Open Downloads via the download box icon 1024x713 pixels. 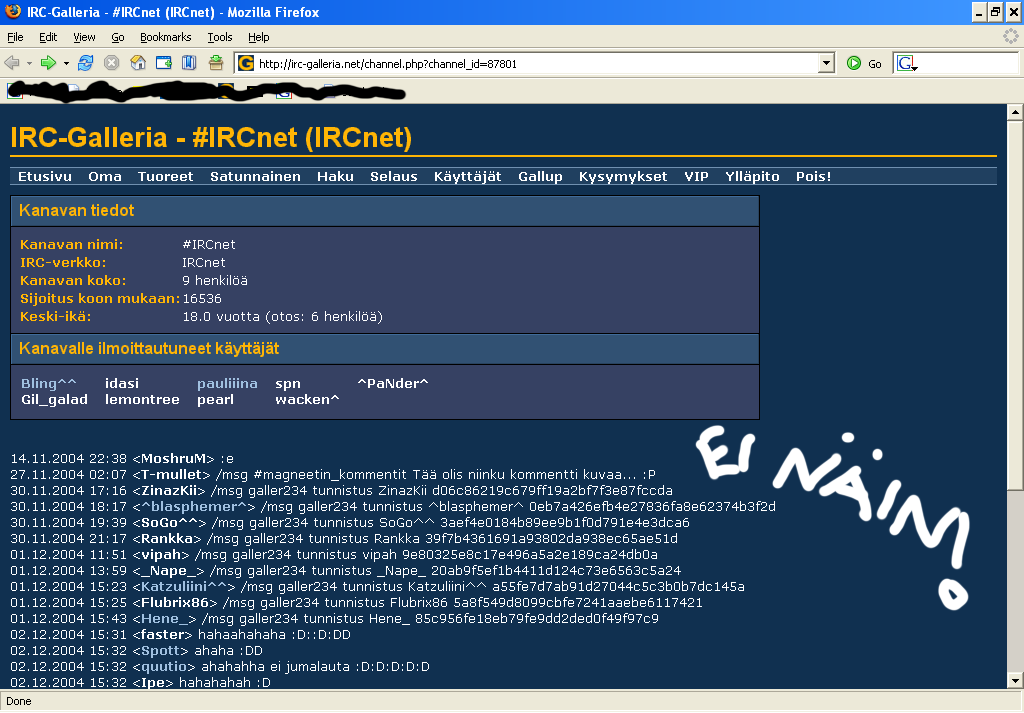(x=215, y=62)
